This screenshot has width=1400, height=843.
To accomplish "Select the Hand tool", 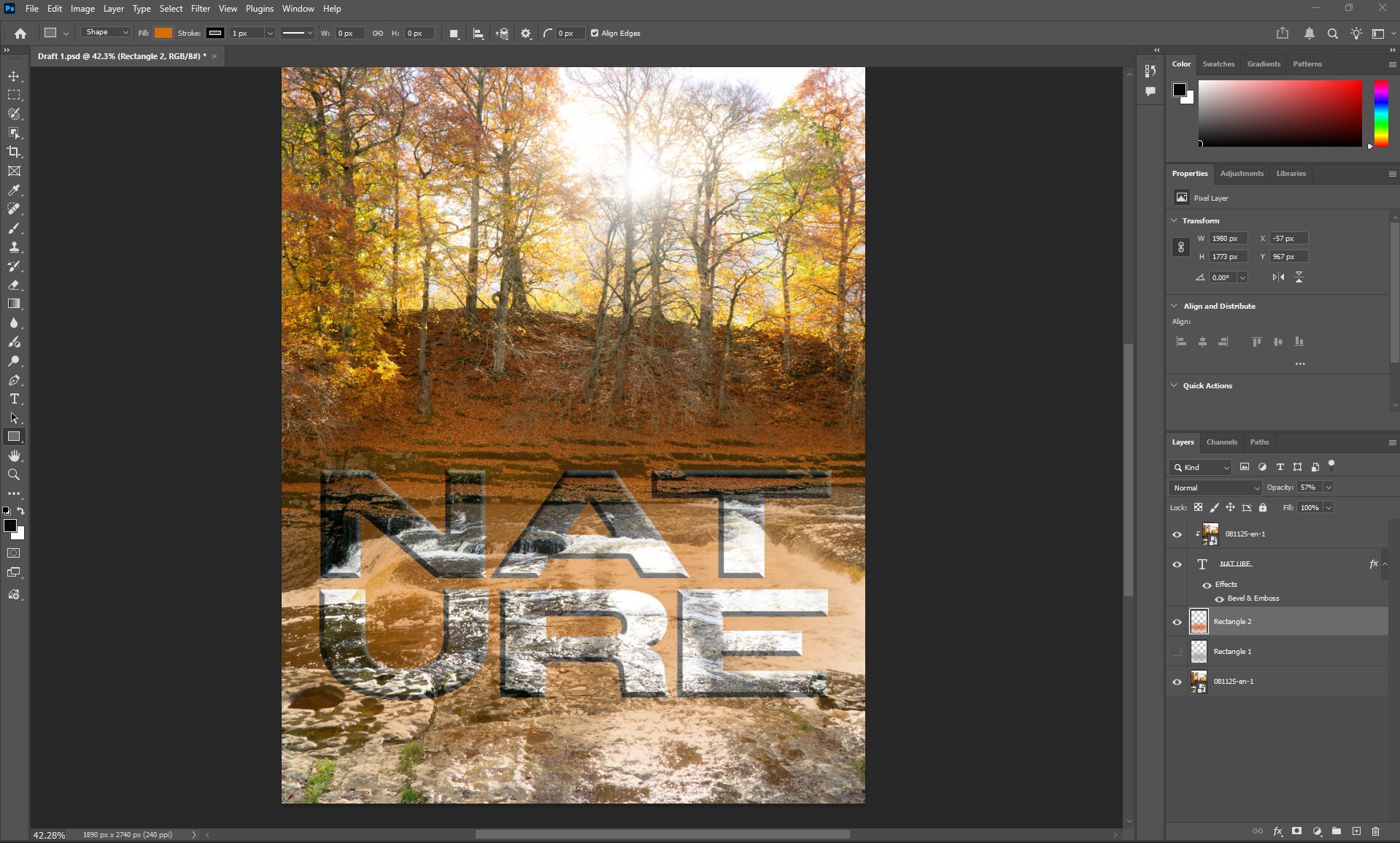I will coord(14,455).
